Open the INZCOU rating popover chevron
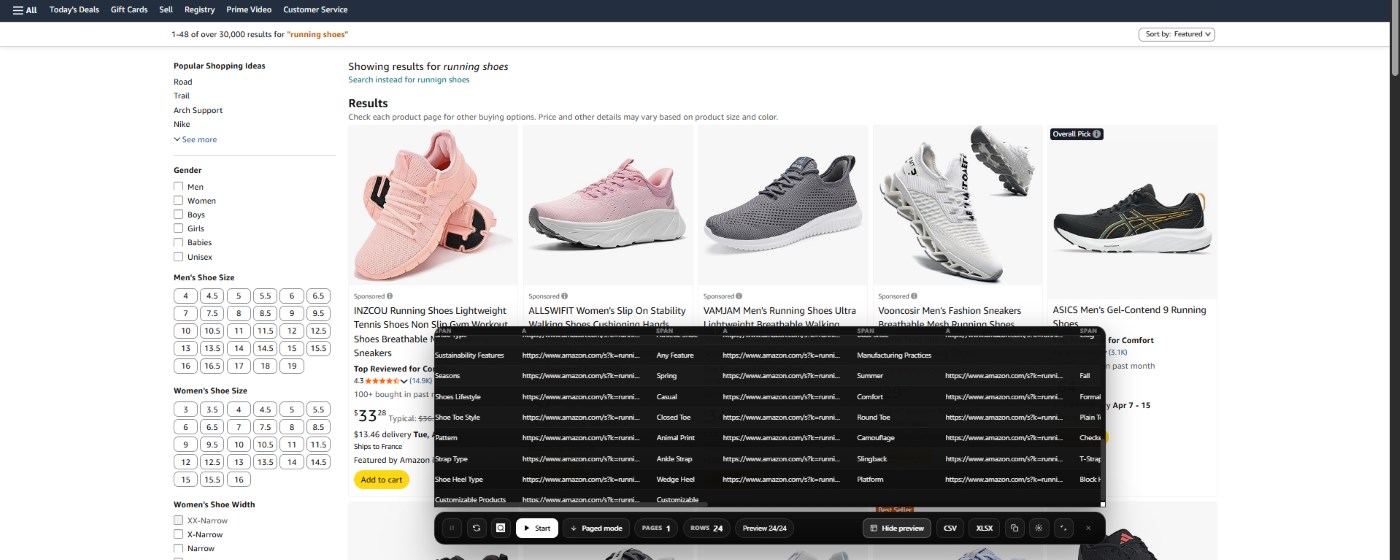The height and width of the screenshot is (560, 1400). [404, 381]
